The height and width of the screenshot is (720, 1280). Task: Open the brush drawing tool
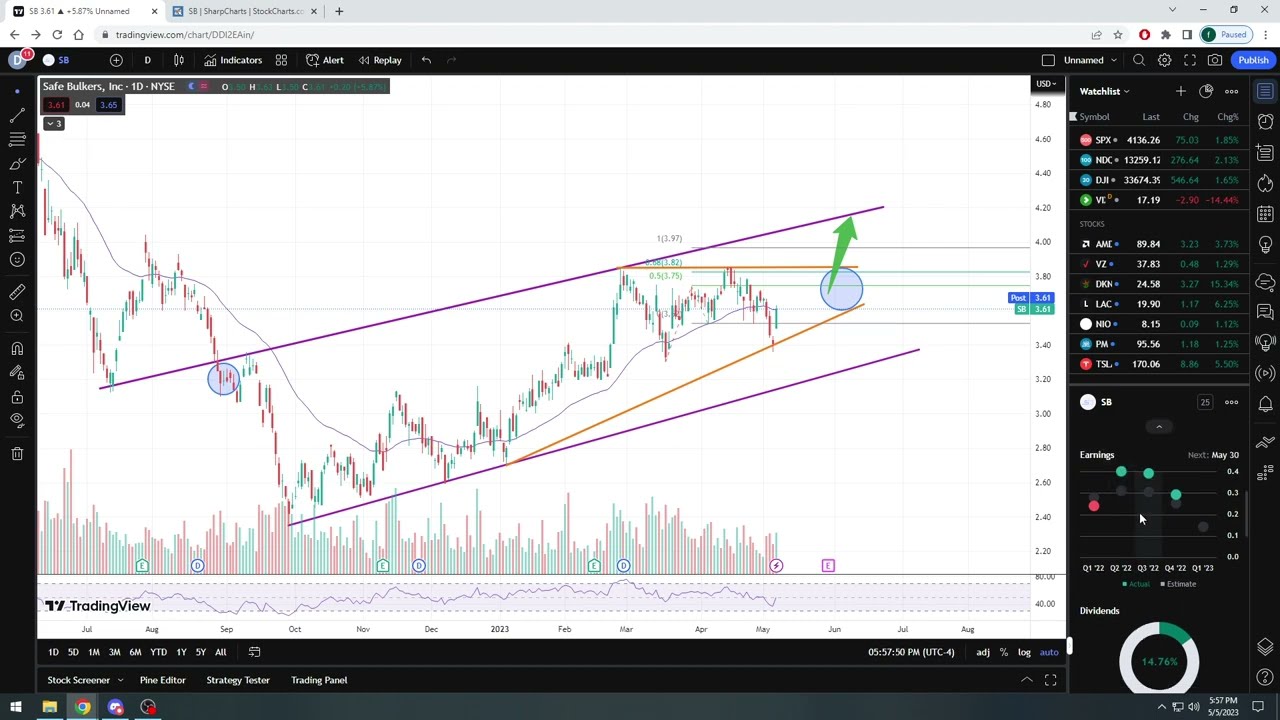17,163
